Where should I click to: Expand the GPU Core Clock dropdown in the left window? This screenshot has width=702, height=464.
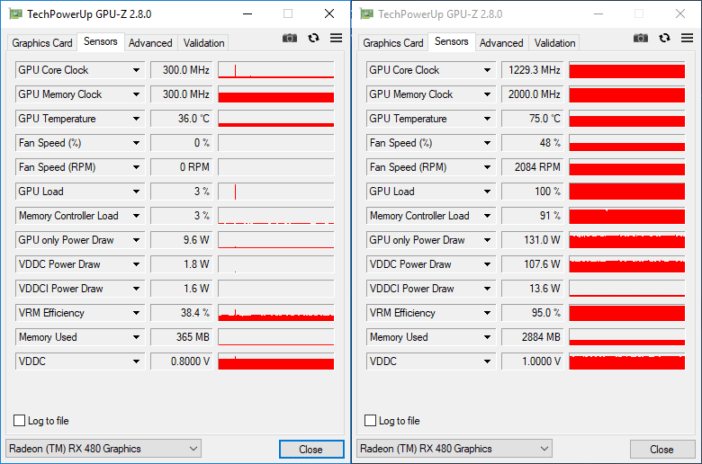click(x=136, y=70)
